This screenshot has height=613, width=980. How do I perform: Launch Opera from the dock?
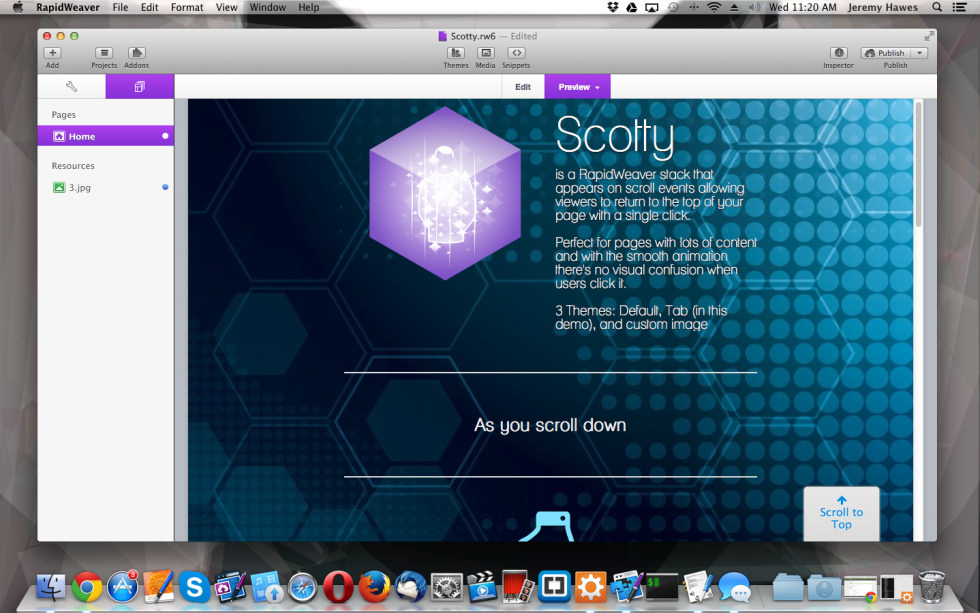point(338,587)
